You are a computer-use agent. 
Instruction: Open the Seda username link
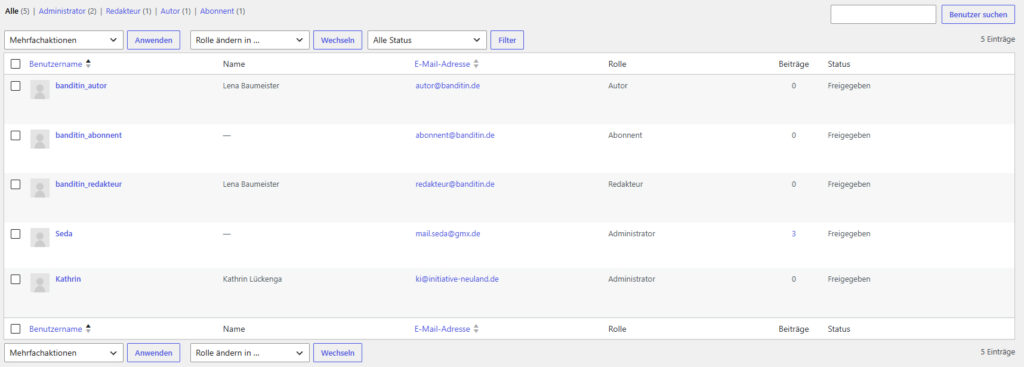(x=64, y=233)
